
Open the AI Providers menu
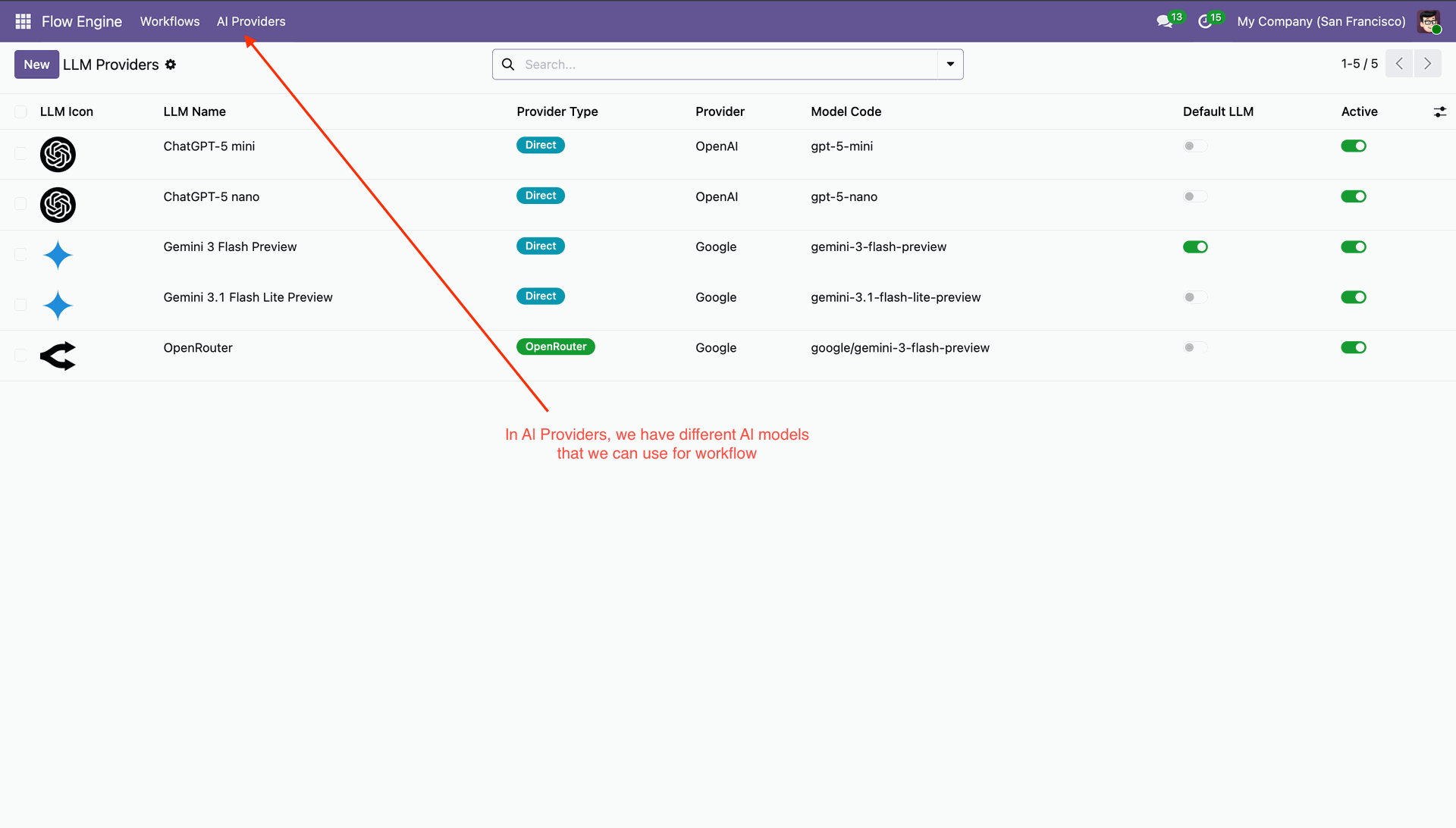pos(251,21)
